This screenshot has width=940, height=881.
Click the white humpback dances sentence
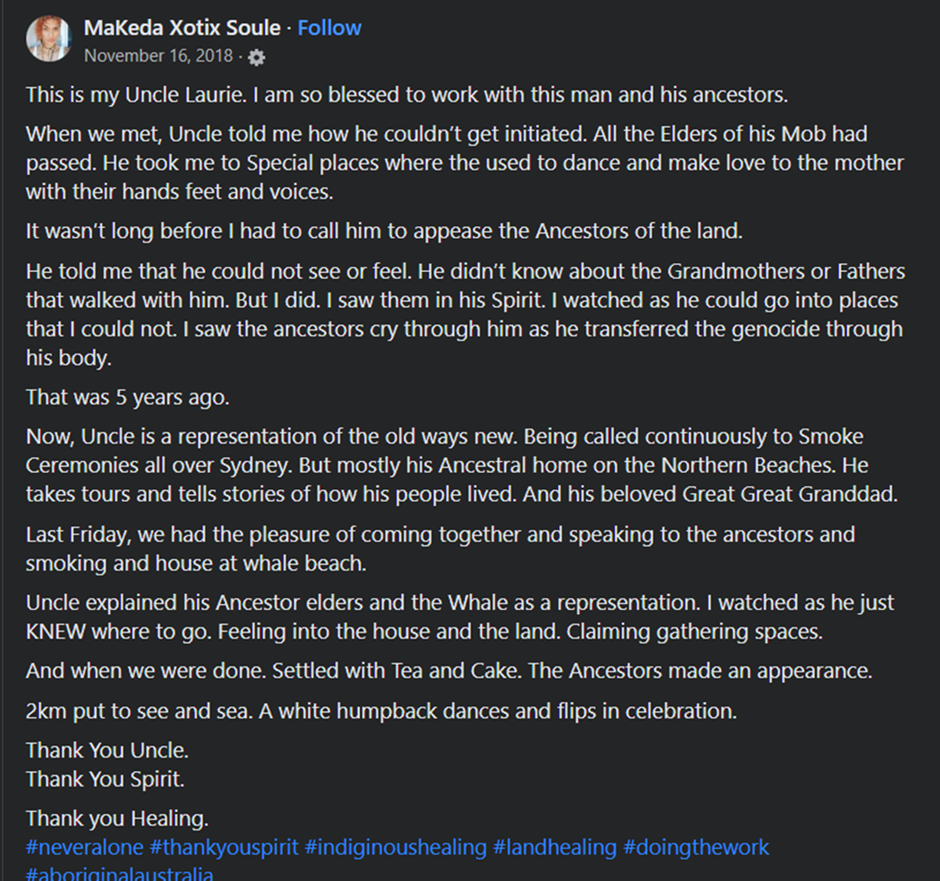click(380, 711)
